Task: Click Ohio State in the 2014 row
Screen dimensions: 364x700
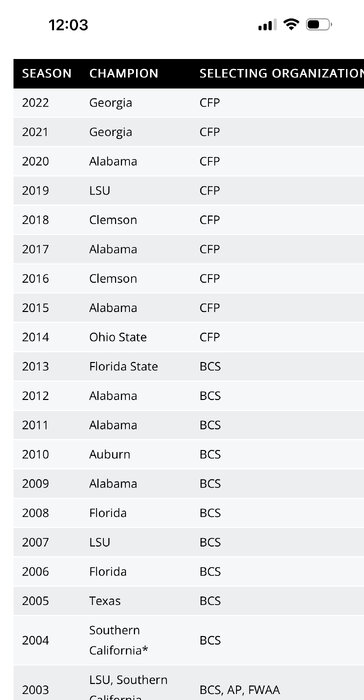Action: tap(118, 337)
